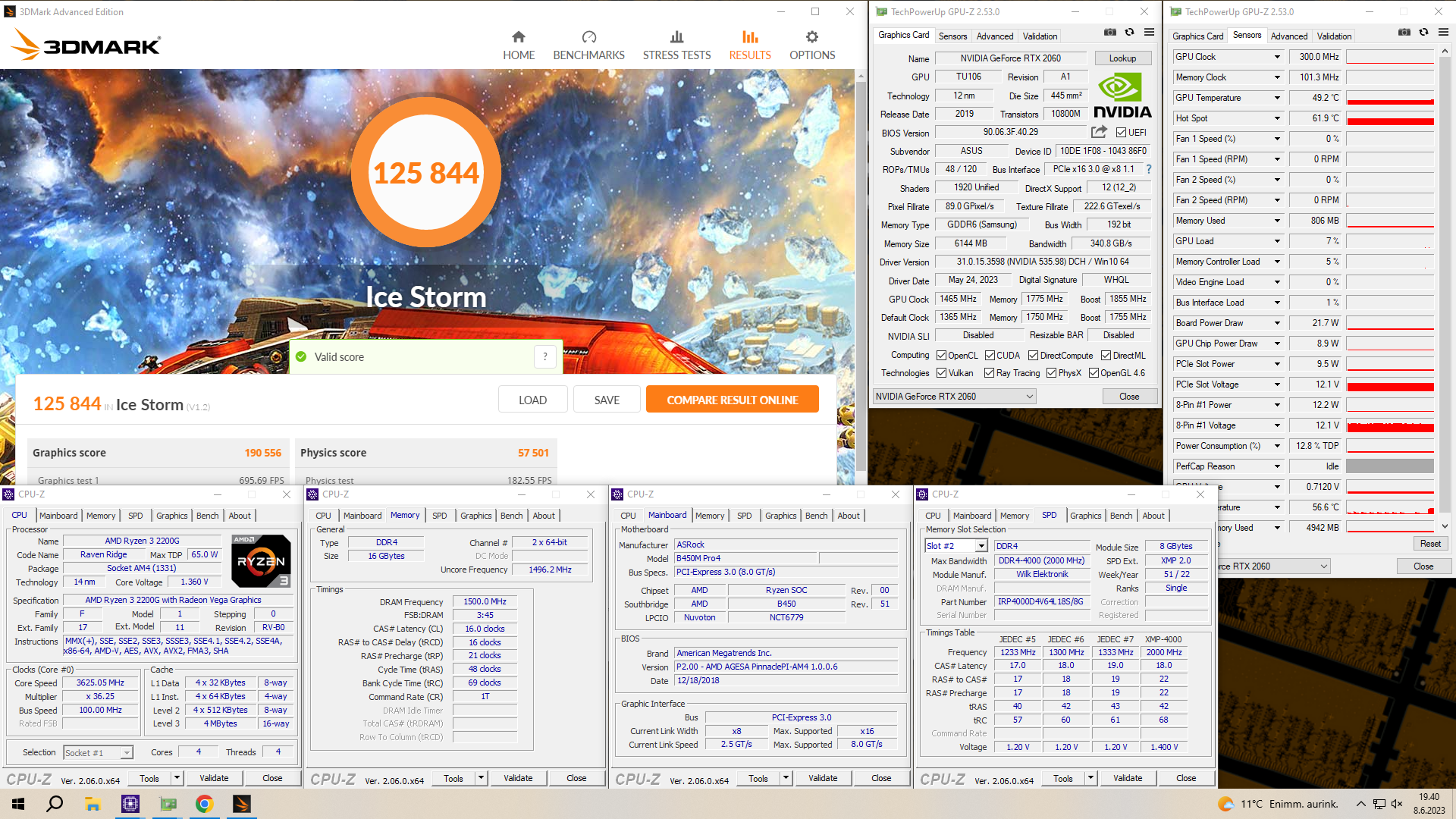Screen dimensions: 1456x819
Task: Click GPU-Z Sensors scrollbar down arrow
Action: point(1444,526)
